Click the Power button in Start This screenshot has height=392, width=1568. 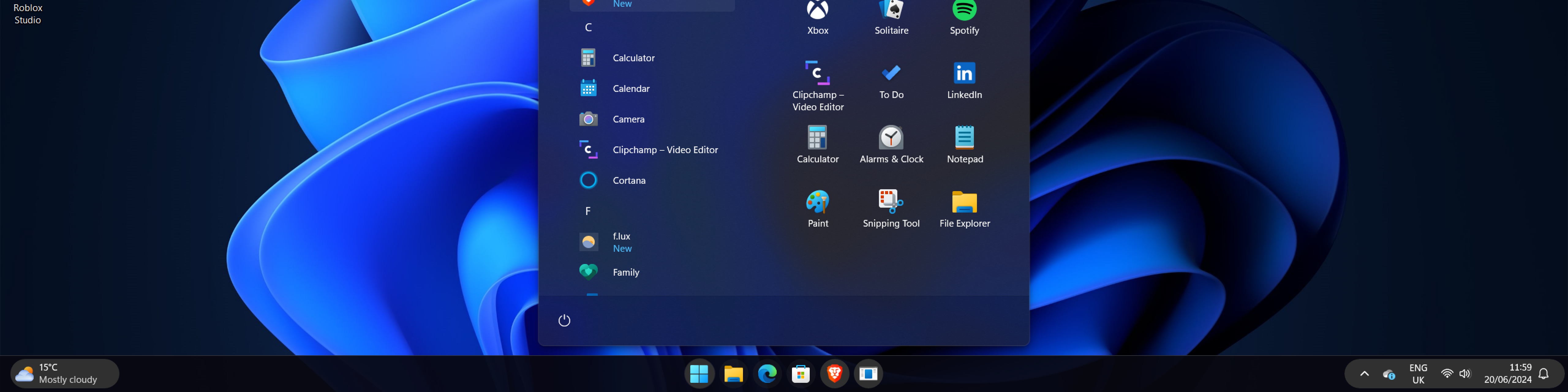pos(564,320)
